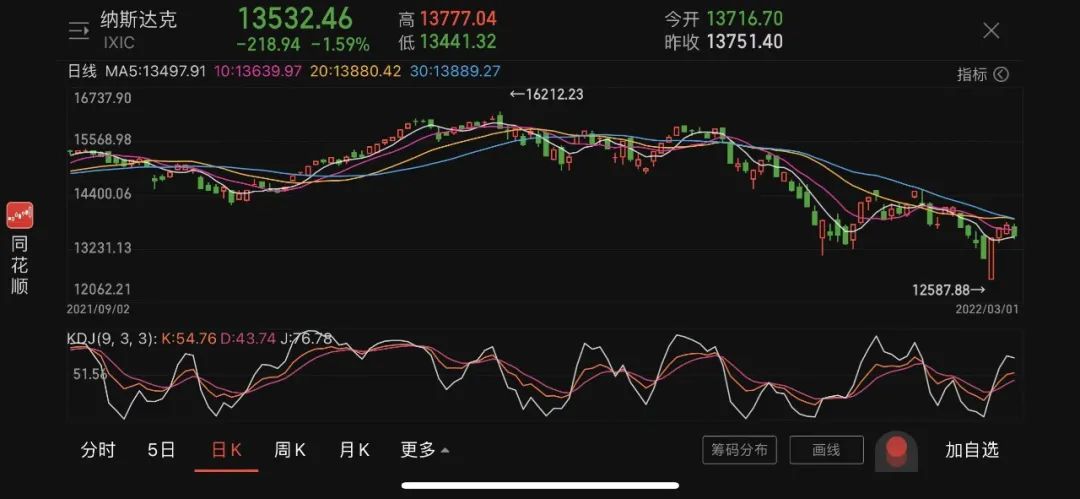Tap the 16212.23 high price marker
Image resolution: width=1080 pixels, height=499 pixels.
(x=546, y=94)
